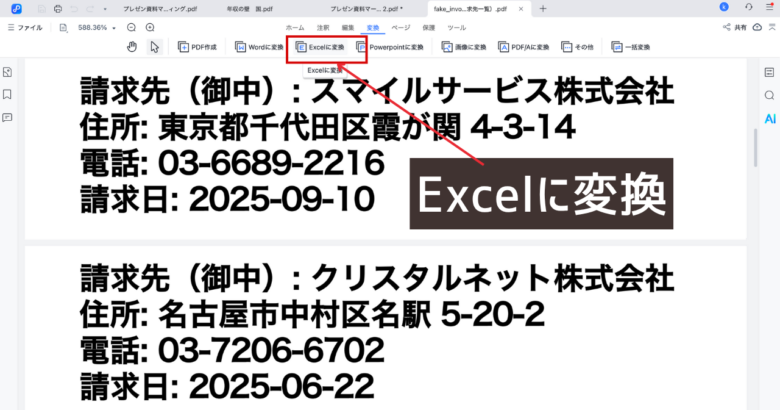Activate the arrow selection cursor tool
Screen dimensions: 780x410
tap(154, 47)
